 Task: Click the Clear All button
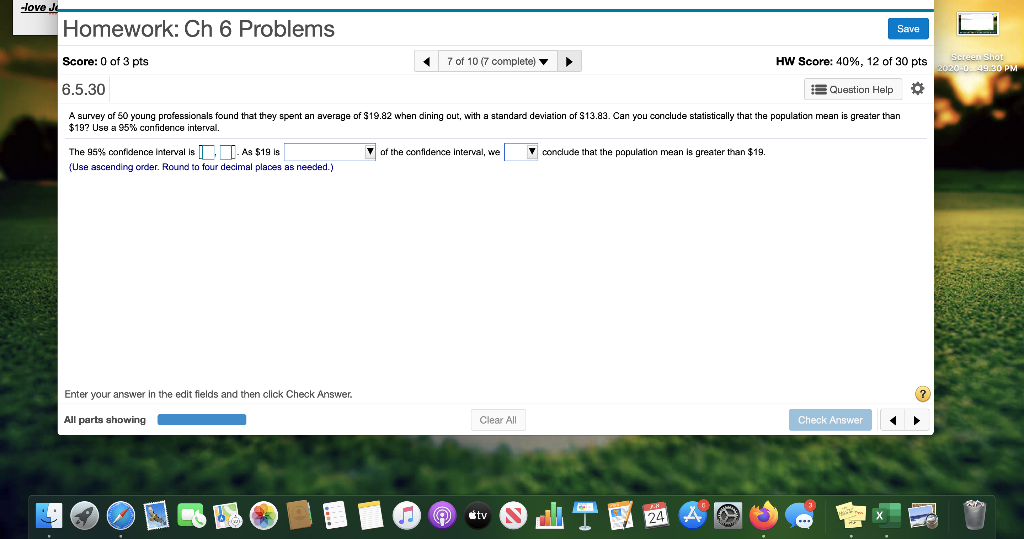pyautogui.click(x=498, y=420)
